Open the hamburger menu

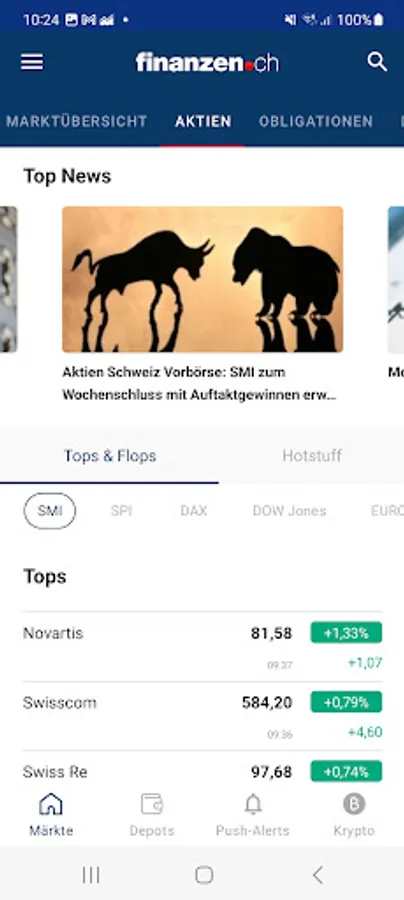pos(32,62)
